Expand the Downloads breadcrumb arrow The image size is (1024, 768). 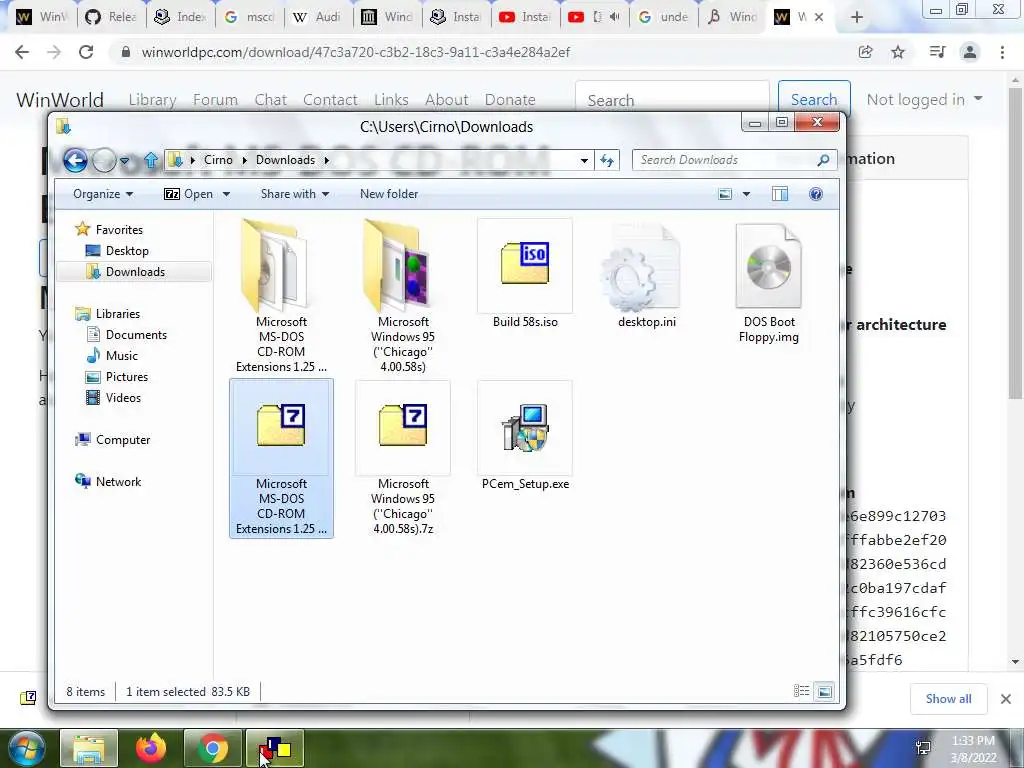327,160
